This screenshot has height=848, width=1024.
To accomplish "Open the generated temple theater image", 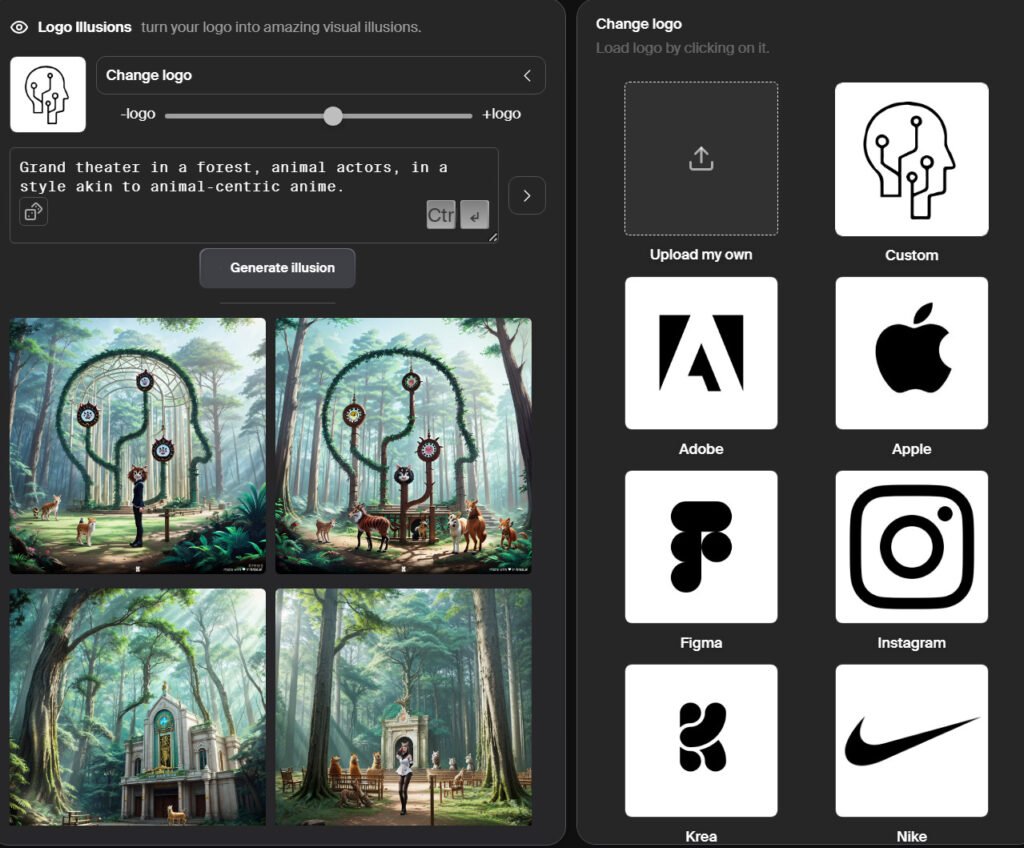I will 138,707.
